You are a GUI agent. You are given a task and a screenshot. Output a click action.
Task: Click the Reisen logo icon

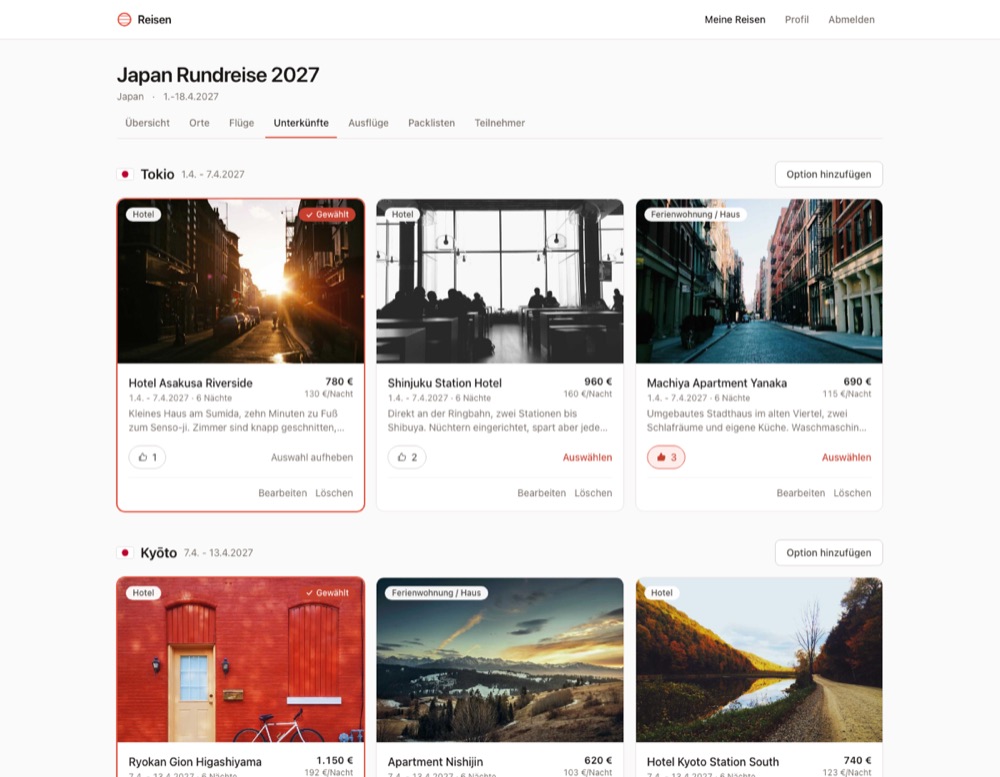point(124,20)
